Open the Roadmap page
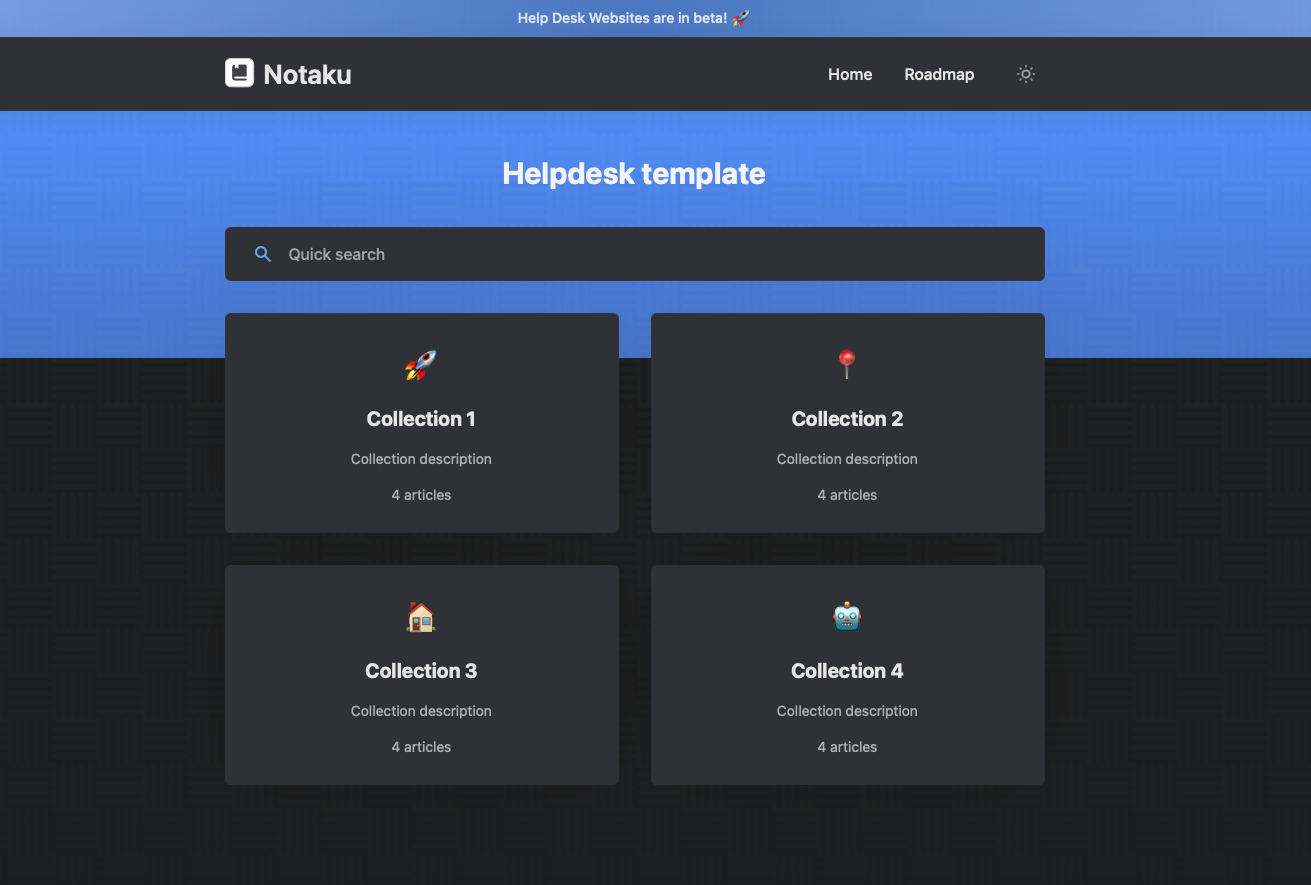The width and height of the screenshot is (1311, 885). point(939,74)
